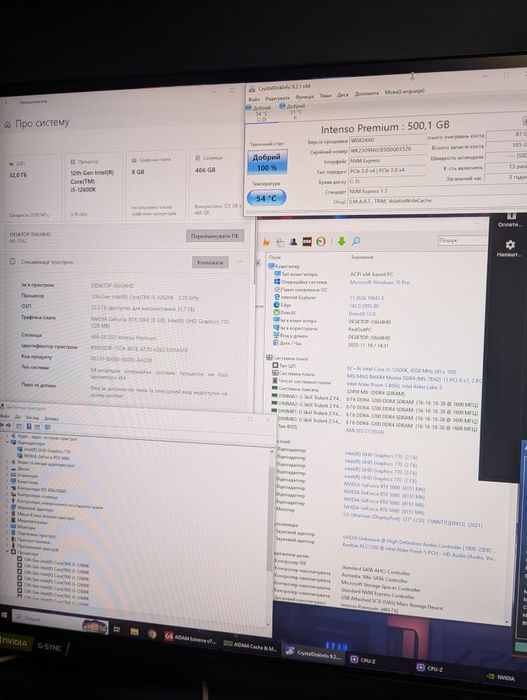Click the firmware version field W0824A0

pos(387,140)
